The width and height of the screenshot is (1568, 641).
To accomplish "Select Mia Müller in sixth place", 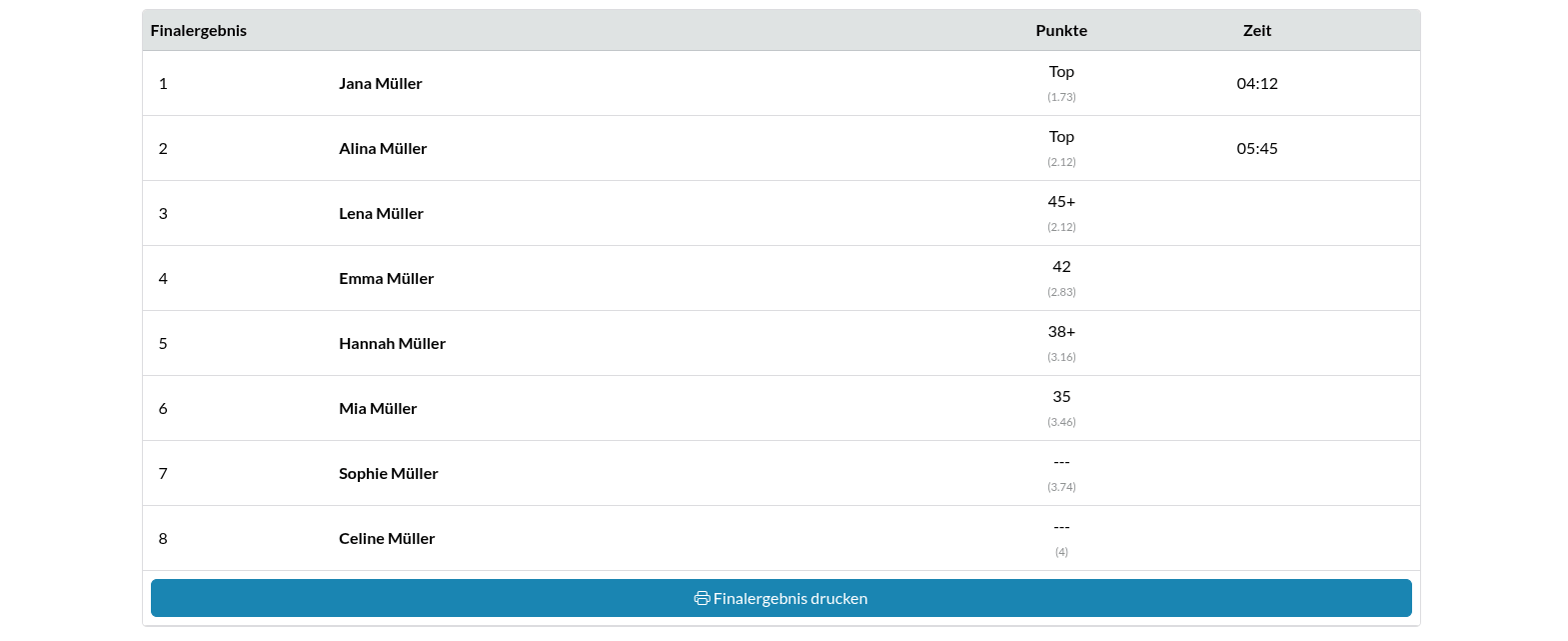I will (378, 409).
